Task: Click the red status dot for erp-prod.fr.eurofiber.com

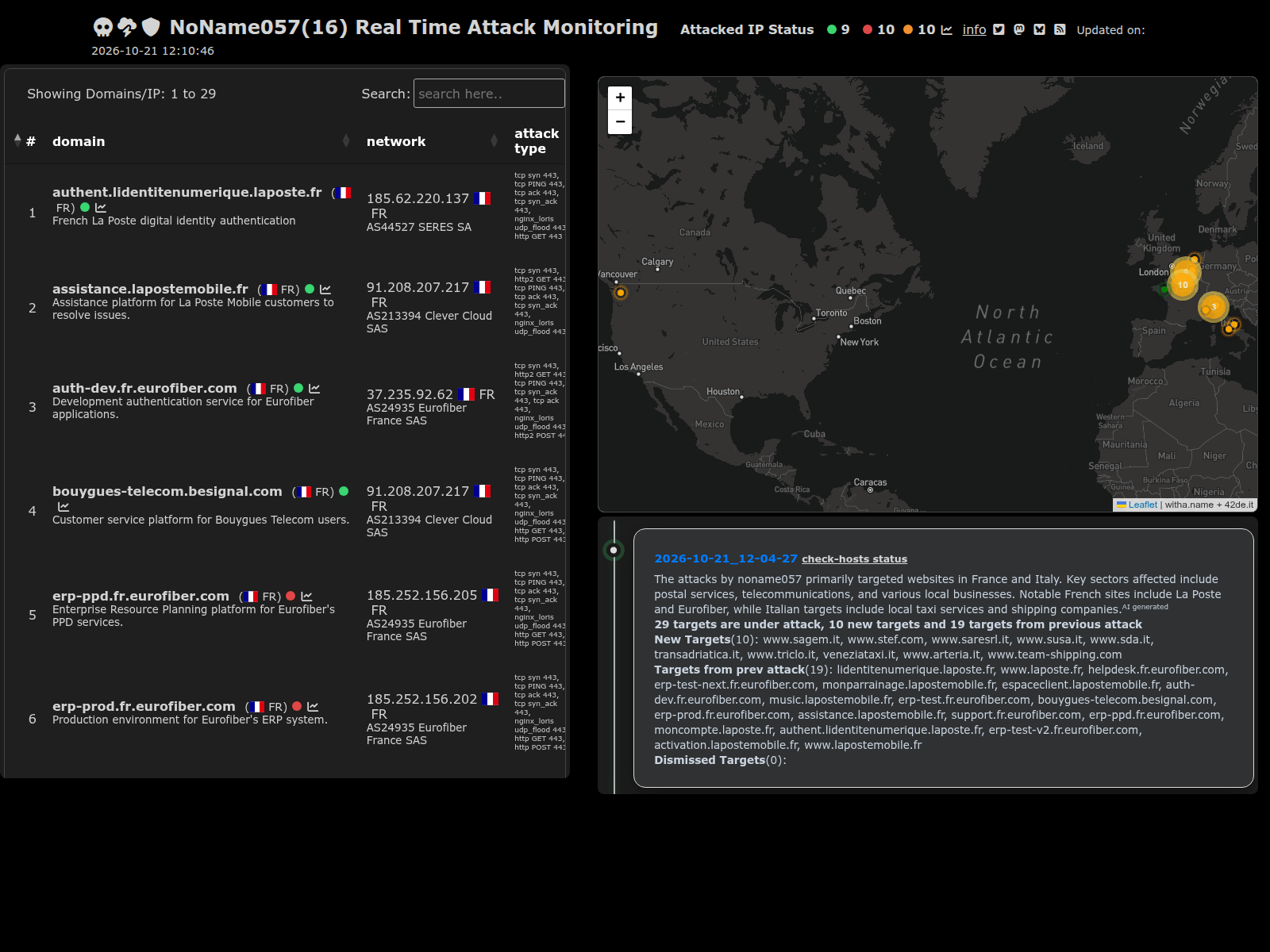Action: click(297, 706)
